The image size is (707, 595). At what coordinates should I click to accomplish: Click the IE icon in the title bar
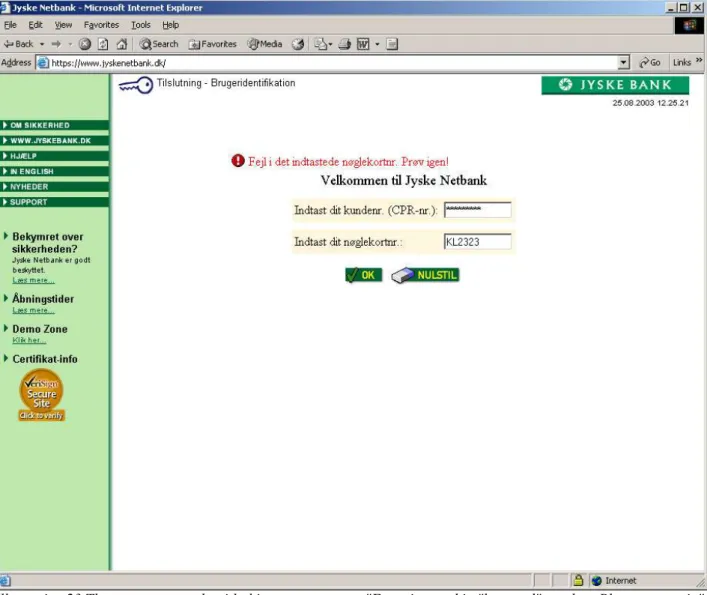point(4,7)
